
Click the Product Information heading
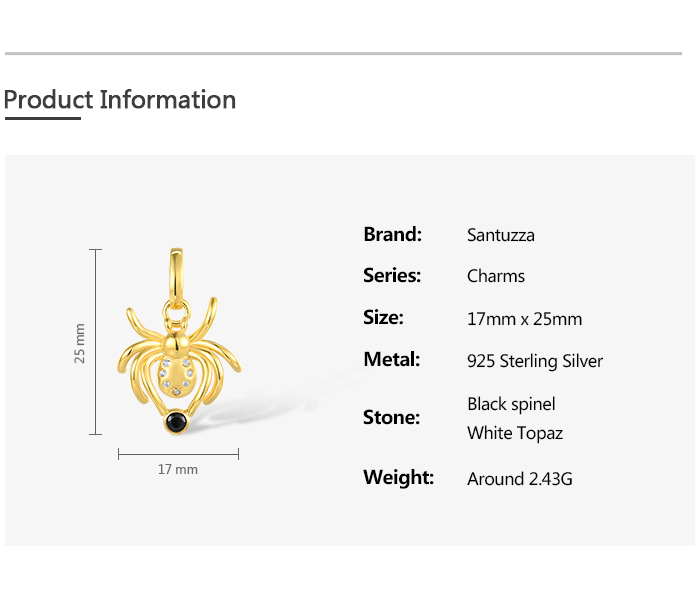pos(120,100)
